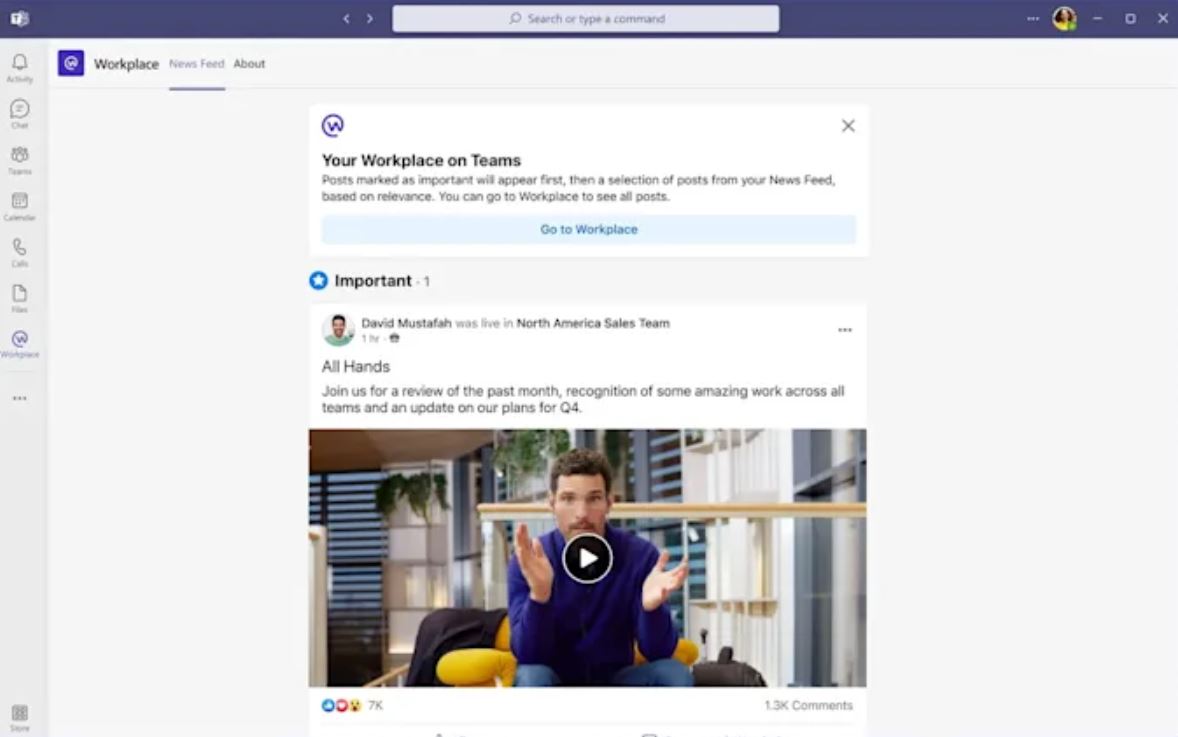The image size is (1178, 737).
Task: Switch to the News Feed tab
Action: point(197,64)
